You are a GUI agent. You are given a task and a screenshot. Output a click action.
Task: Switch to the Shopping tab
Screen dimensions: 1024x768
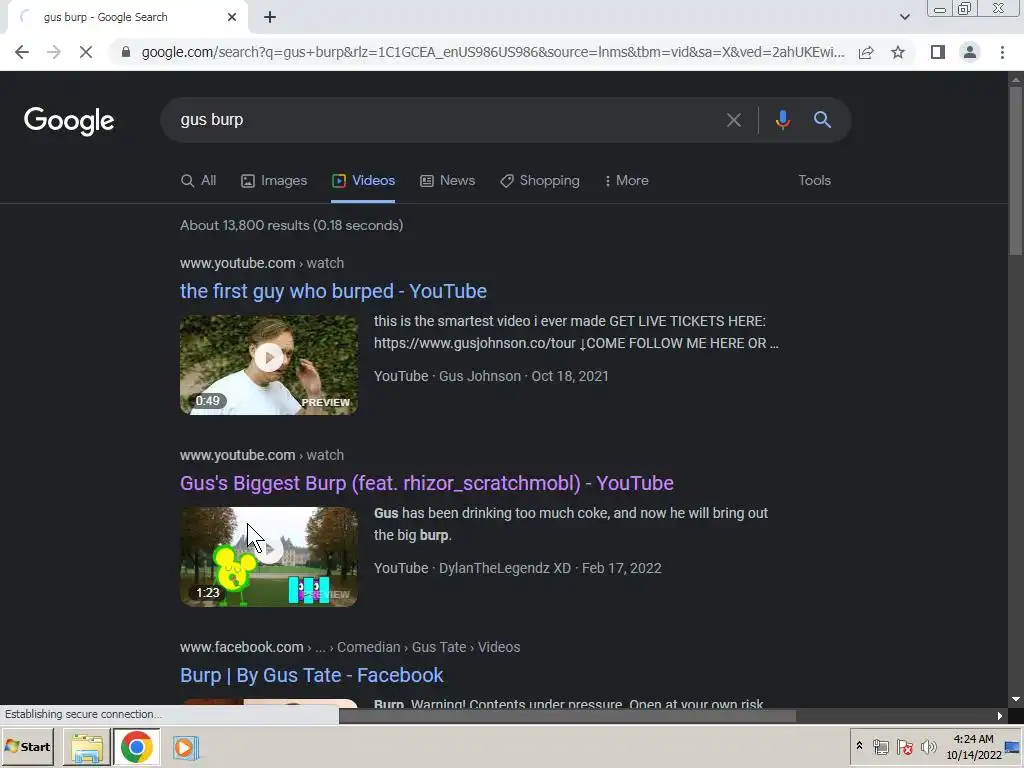539,181
